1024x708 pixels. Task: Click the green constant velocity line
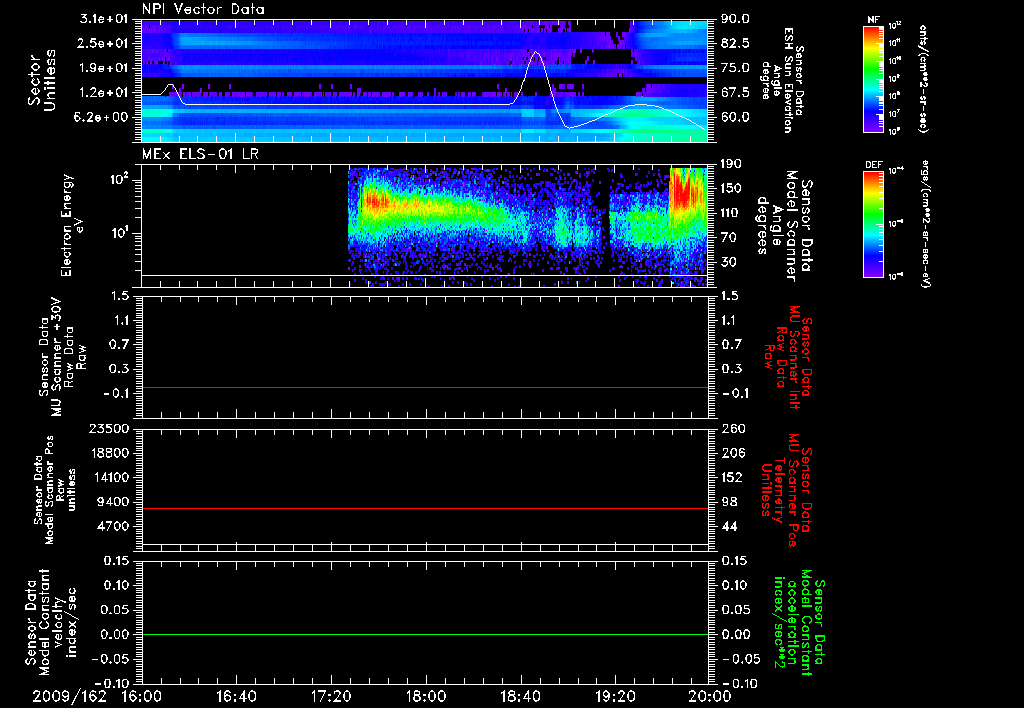pyautogui.click(x=424, y=634)
